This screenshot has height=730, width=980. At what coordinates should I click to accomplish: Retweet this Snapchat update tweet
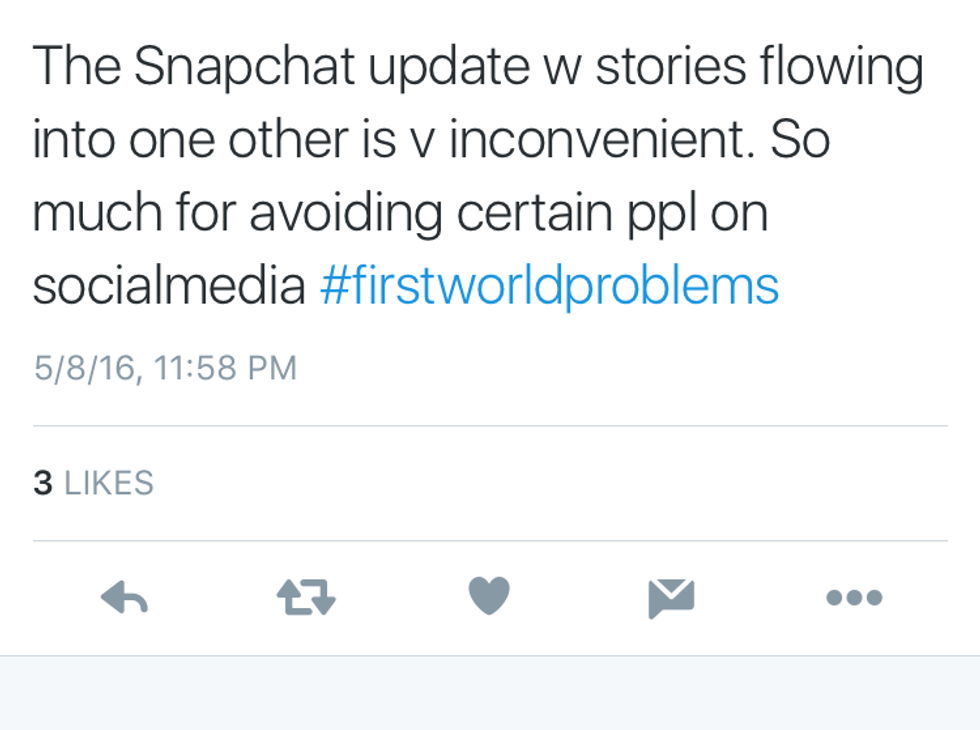[306, 598]
